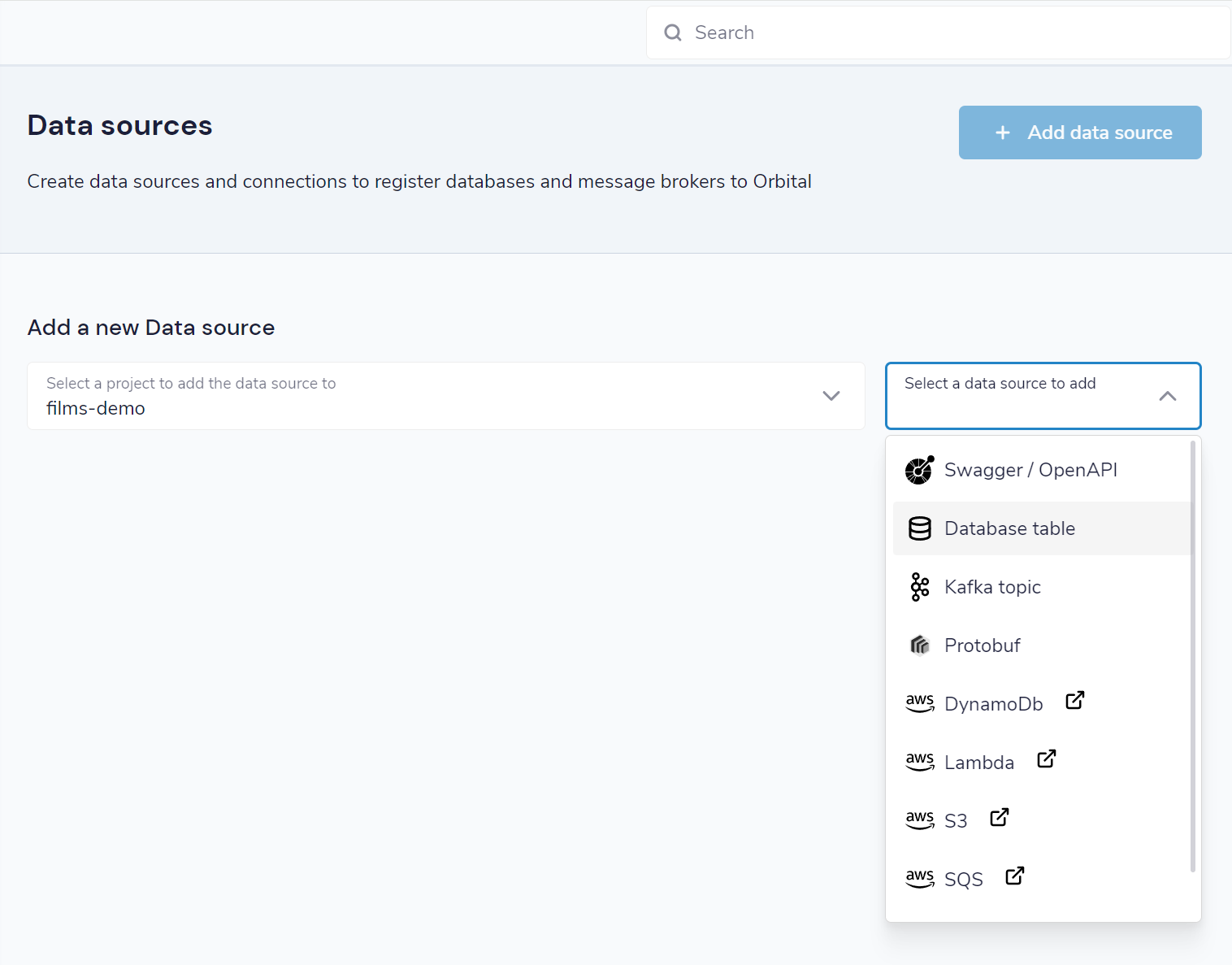Click the SQS external link icon
Viewport: 1232px width, 965px height.
pyautogui.click(x=1014, y=876)
